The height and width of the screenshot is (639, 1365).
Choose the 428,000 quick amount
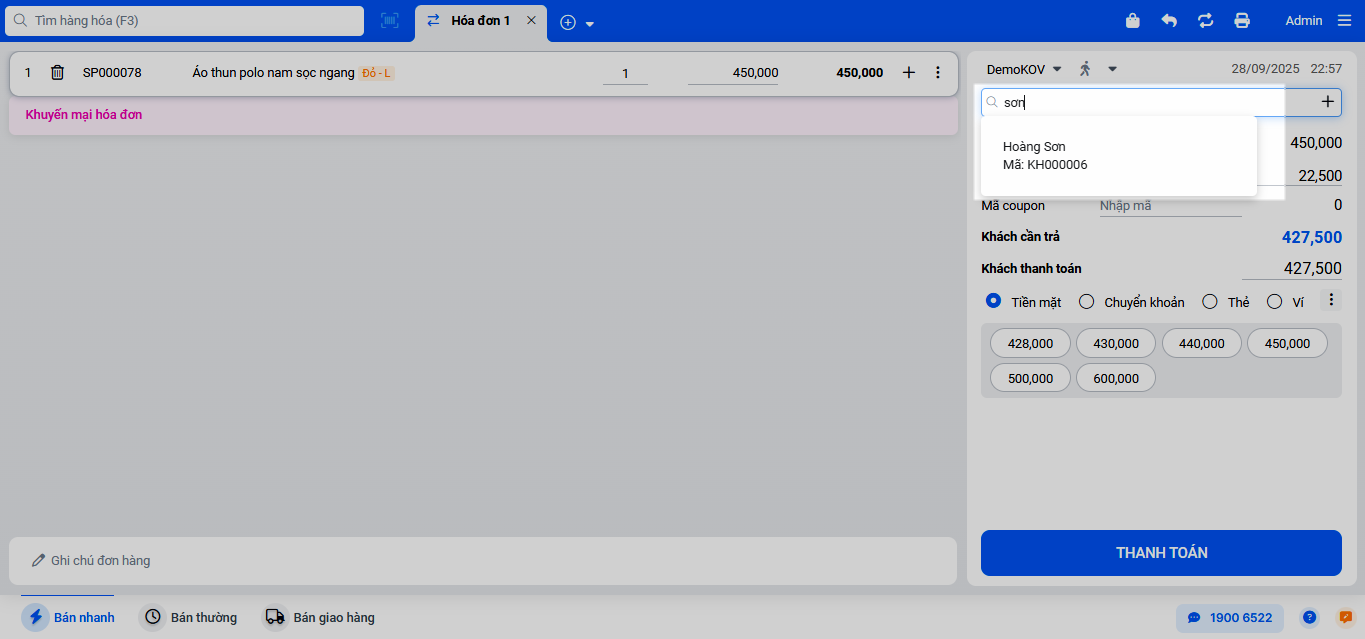coord(1030,343)
